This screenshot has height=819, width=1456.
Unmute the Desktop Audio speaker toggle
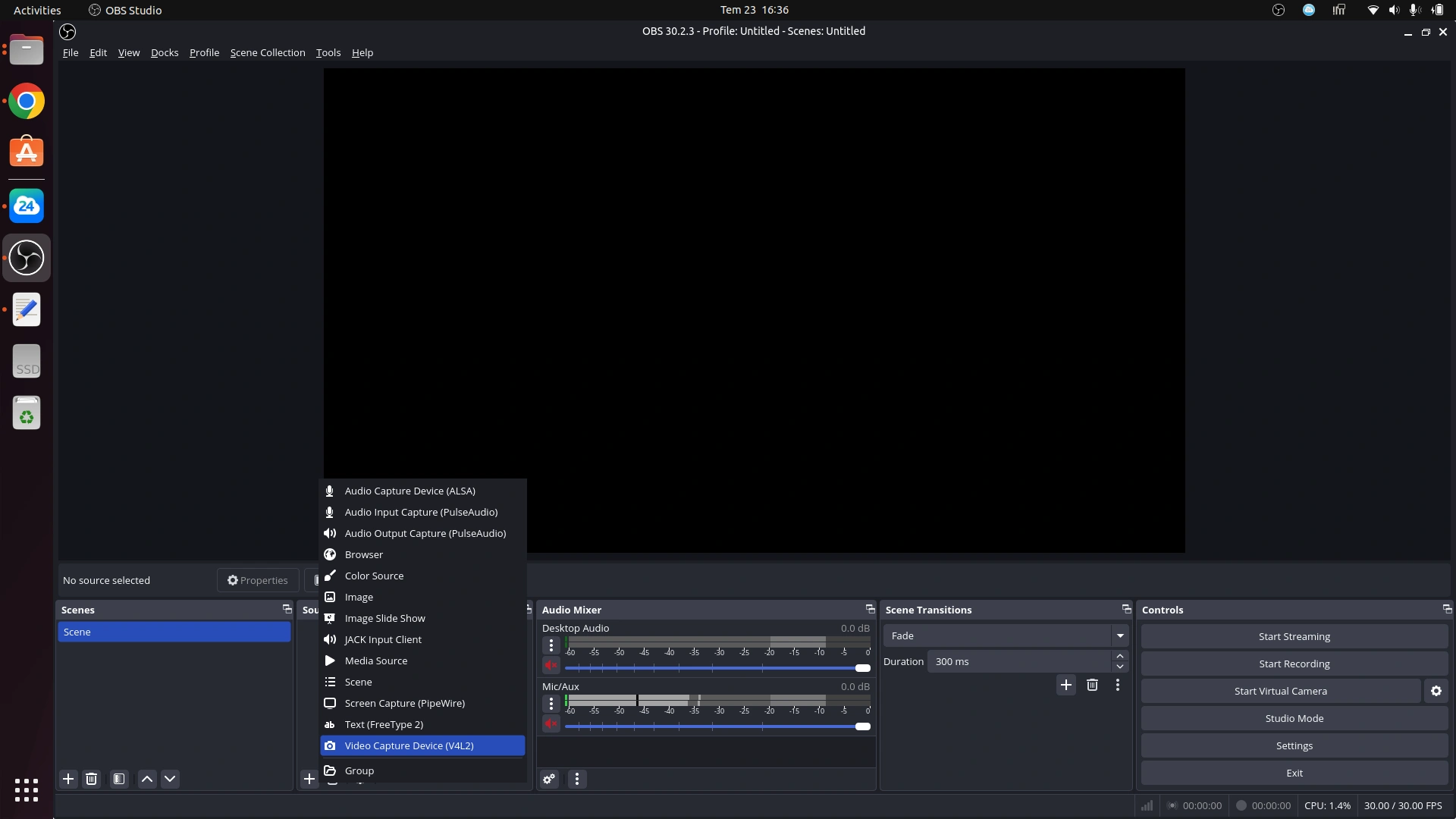[551, 666]
